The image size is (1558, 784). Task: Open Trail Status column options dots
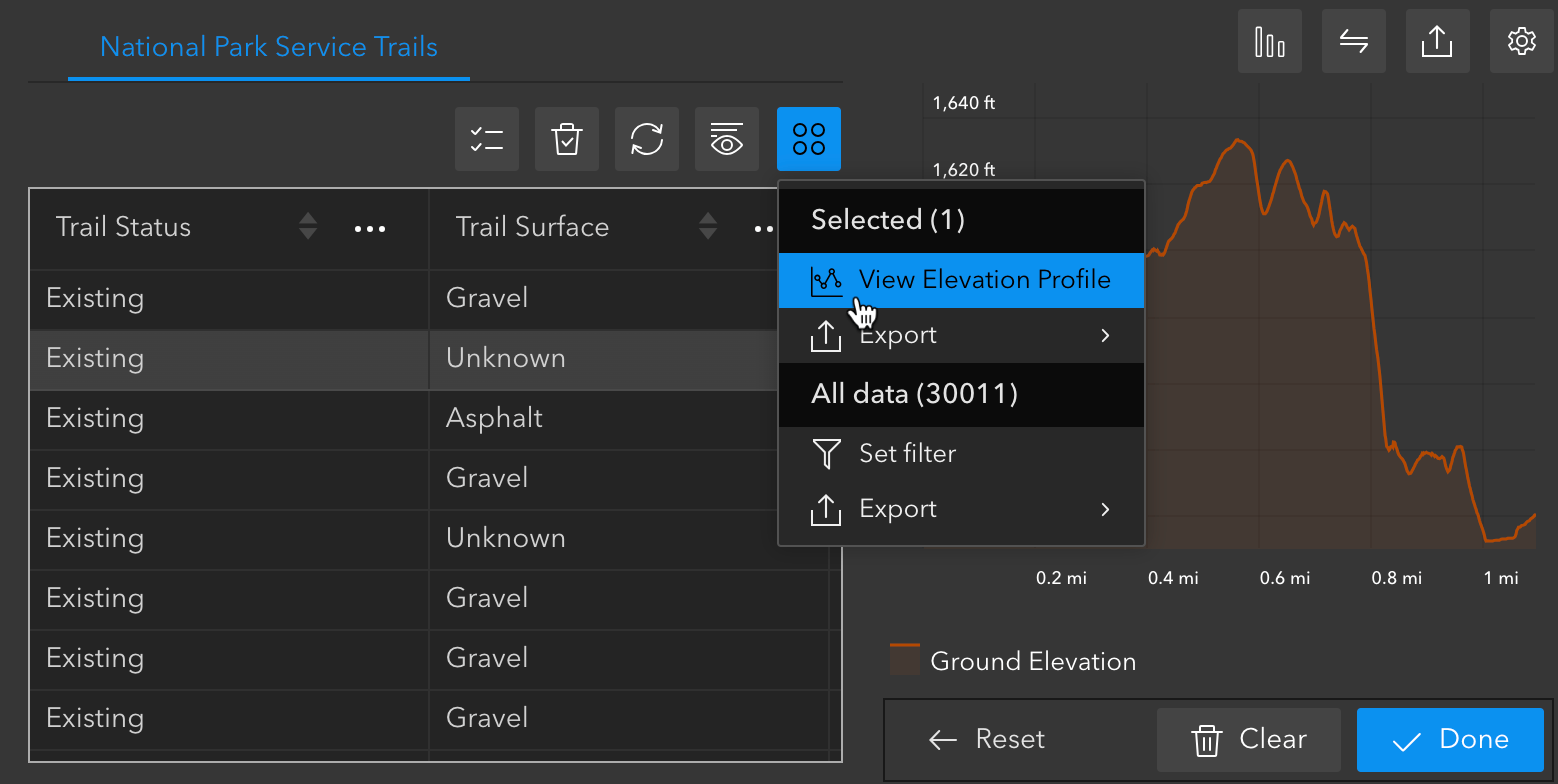[370, 229]
